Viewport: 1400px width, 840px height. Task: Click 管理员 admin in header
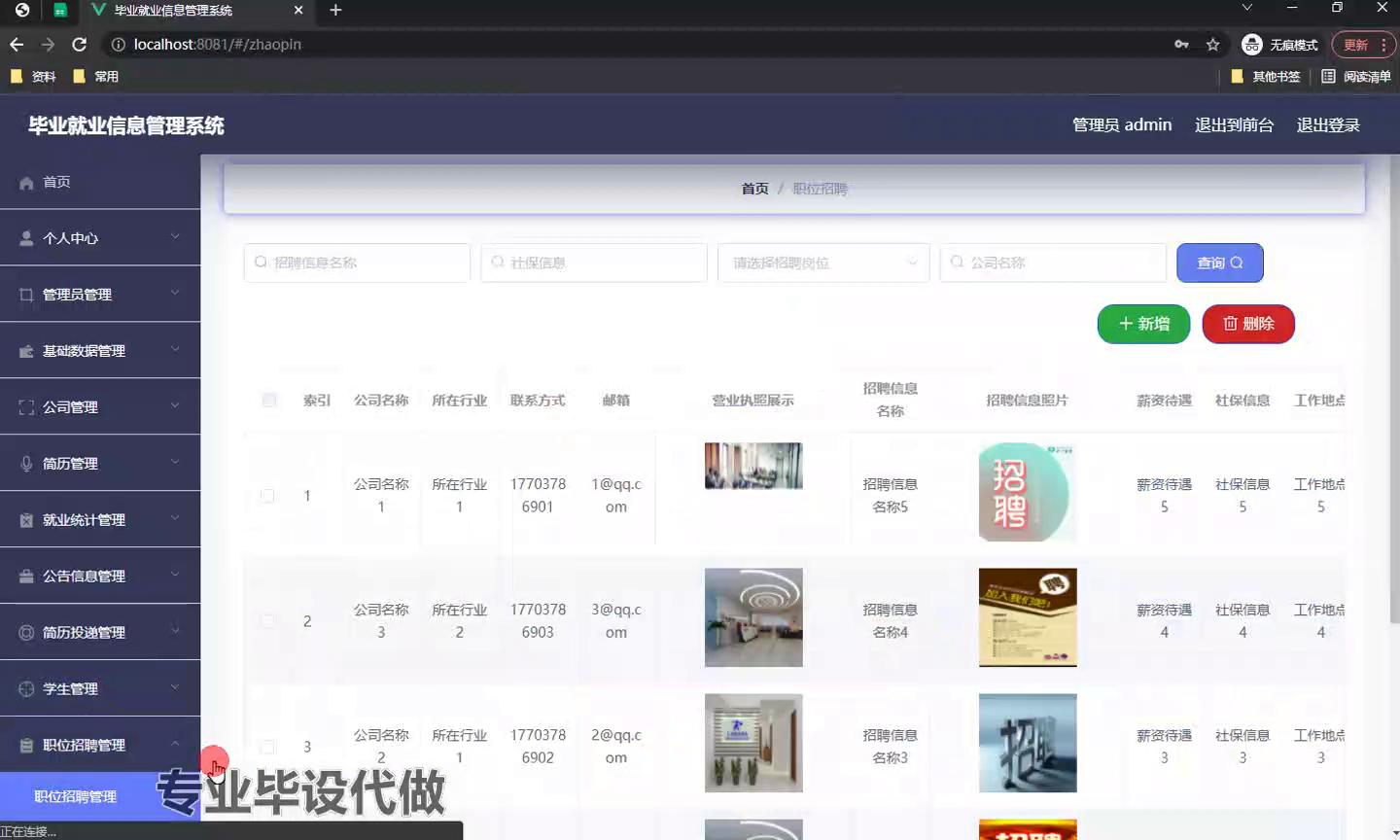click(x=1122, y=124)
